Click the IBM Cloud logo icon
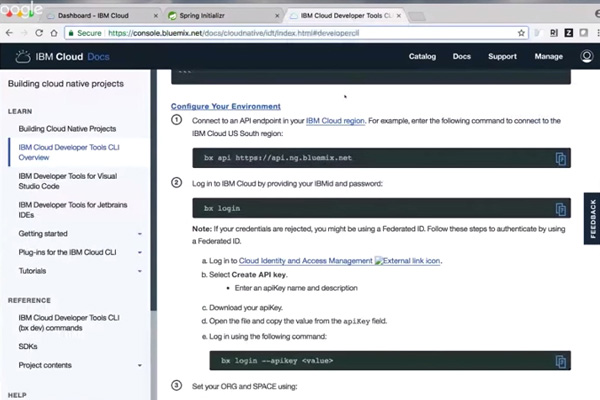Viewport: 600px width, 400px height. [x=23, y=57]
